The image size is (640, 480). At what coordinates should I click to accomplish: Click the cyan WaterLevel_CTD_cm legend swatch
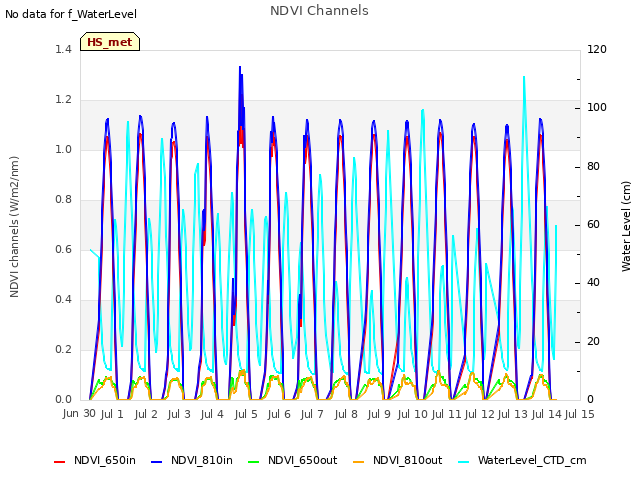[463, 462]
